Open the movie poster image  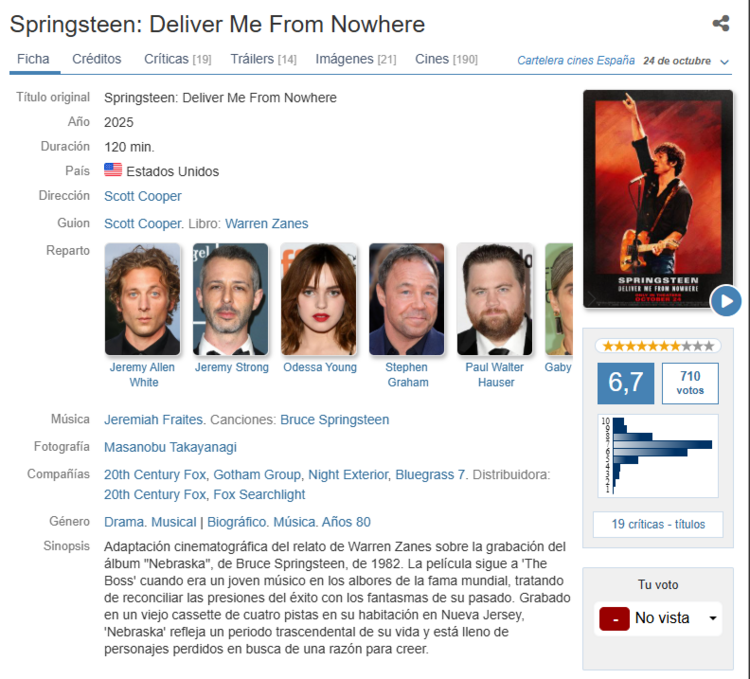click(x=658, y=199)
